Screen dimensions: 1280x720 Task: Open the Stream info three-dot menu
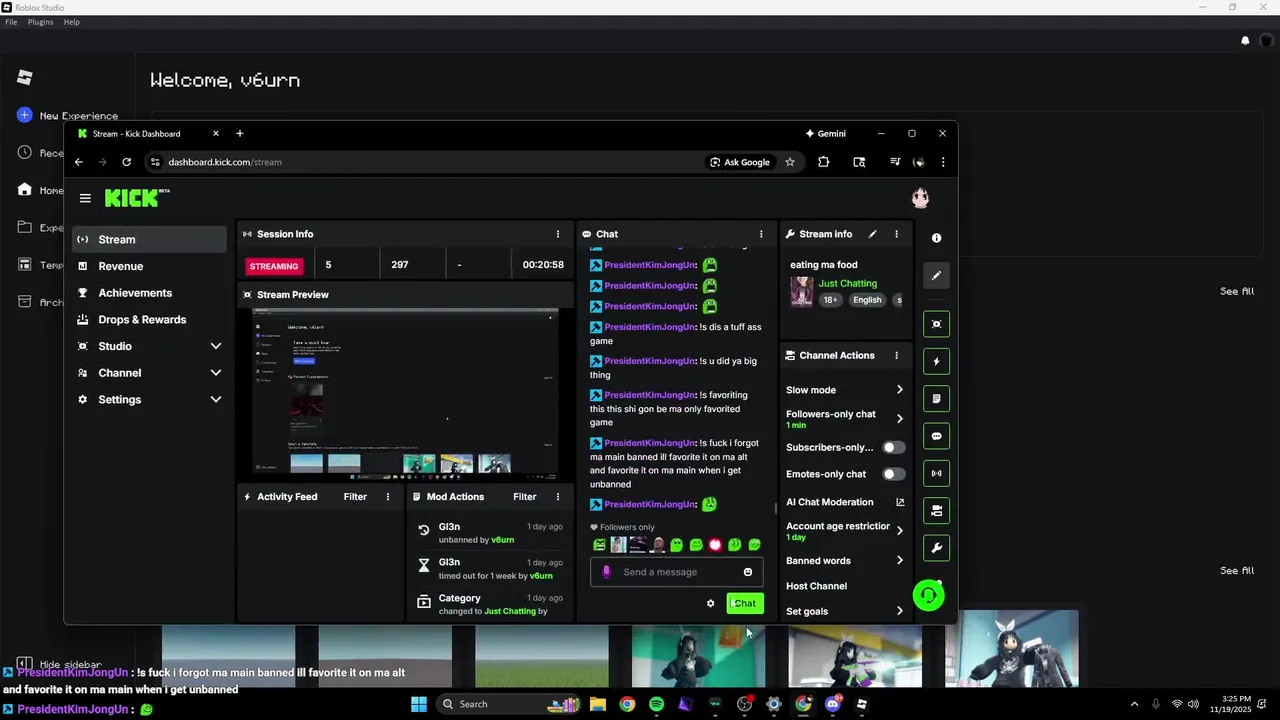coord(896,234)
